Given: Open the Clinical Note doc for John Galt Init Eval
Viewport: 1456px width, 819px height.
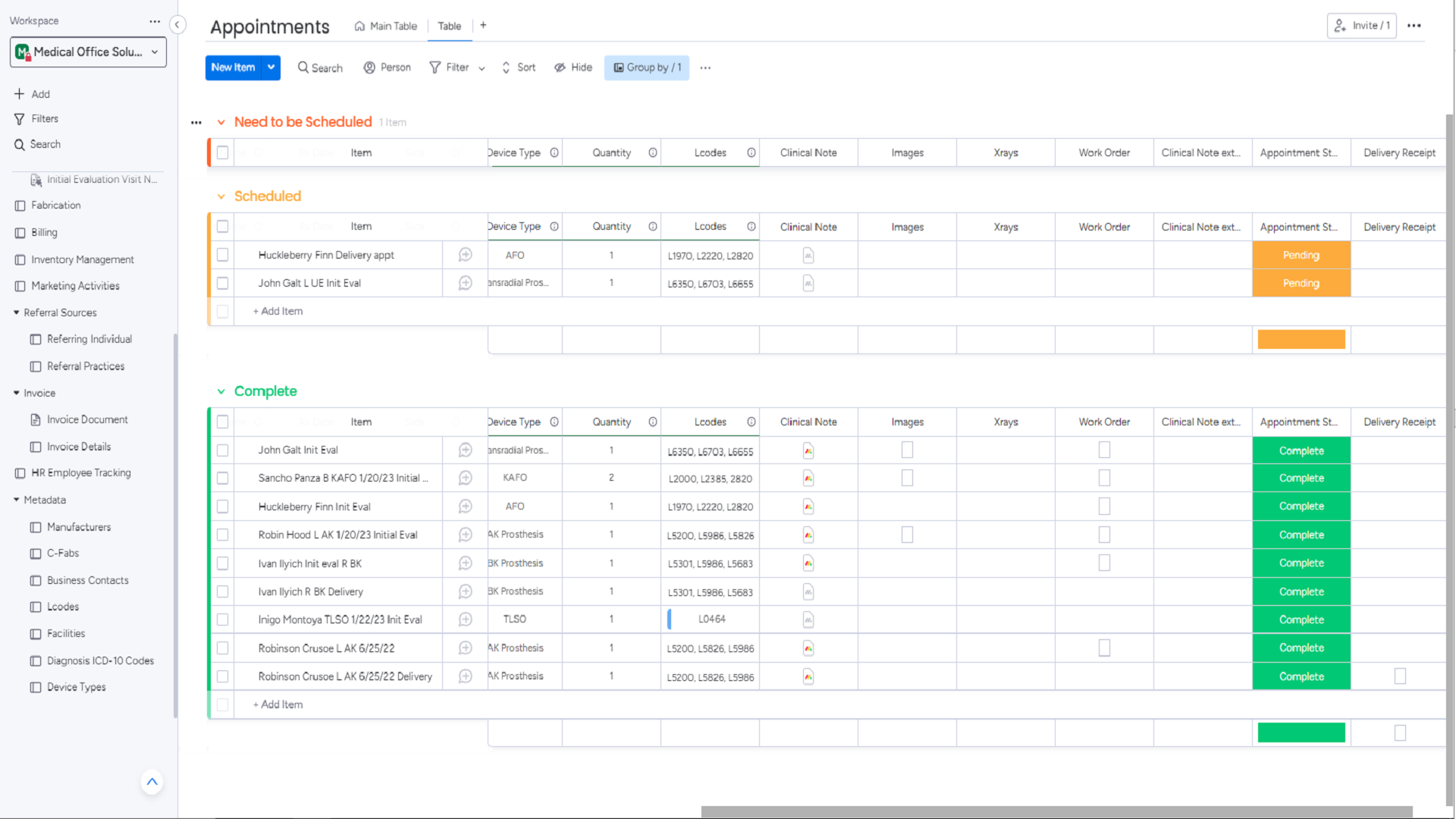Looking at the screenshot, I should click(x=808, y=450).
